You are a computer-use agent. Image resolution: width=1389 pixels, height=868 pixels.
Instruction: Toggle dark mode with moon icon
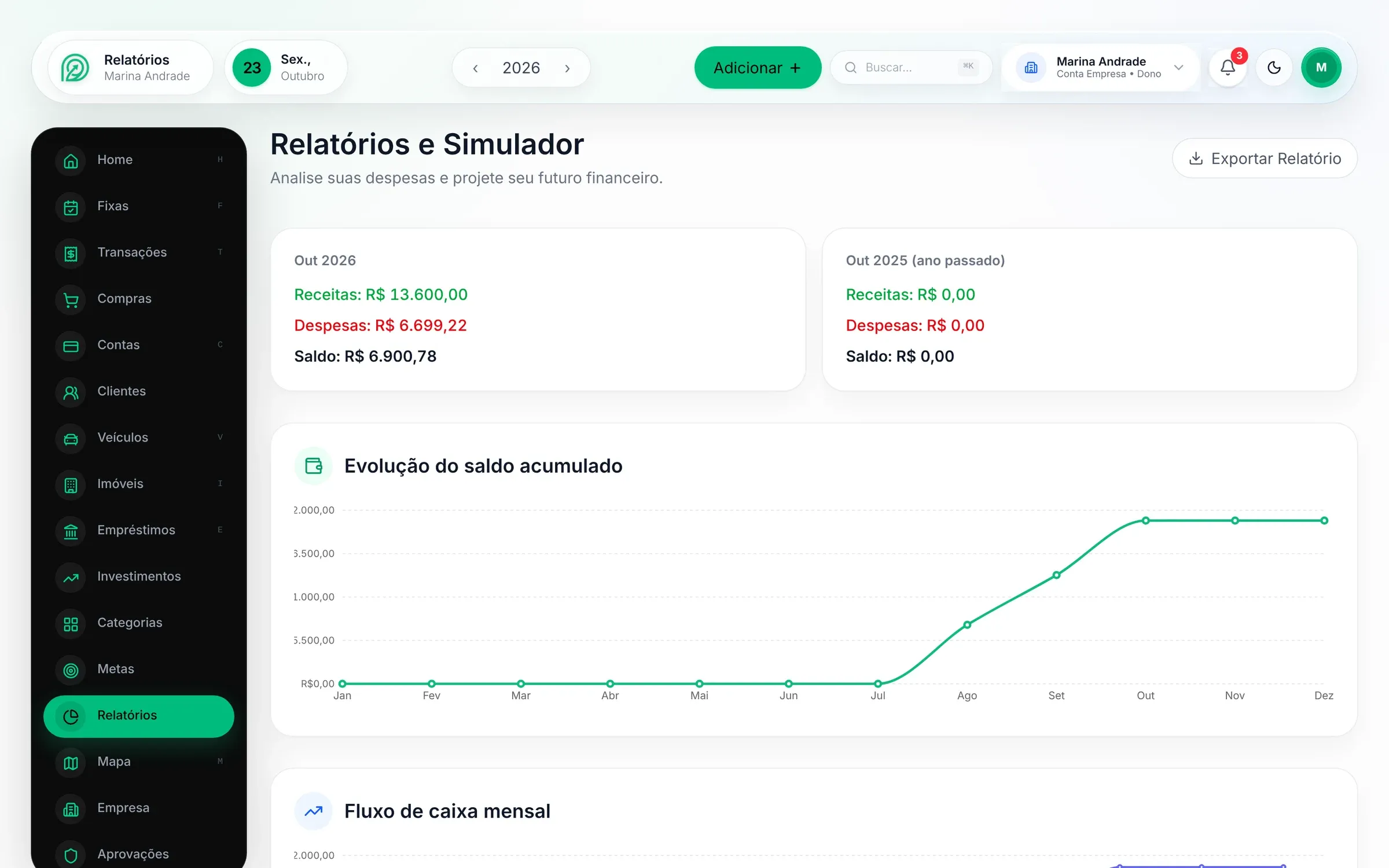pyautogui.click(x=1274, y=68)
